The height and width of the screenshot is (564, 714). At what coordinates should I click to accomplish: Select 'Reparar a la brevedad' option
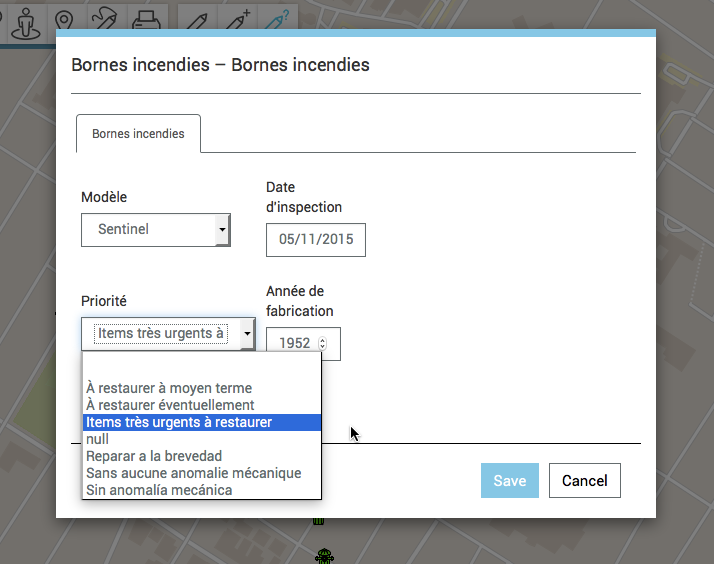(x=202, y=456)
